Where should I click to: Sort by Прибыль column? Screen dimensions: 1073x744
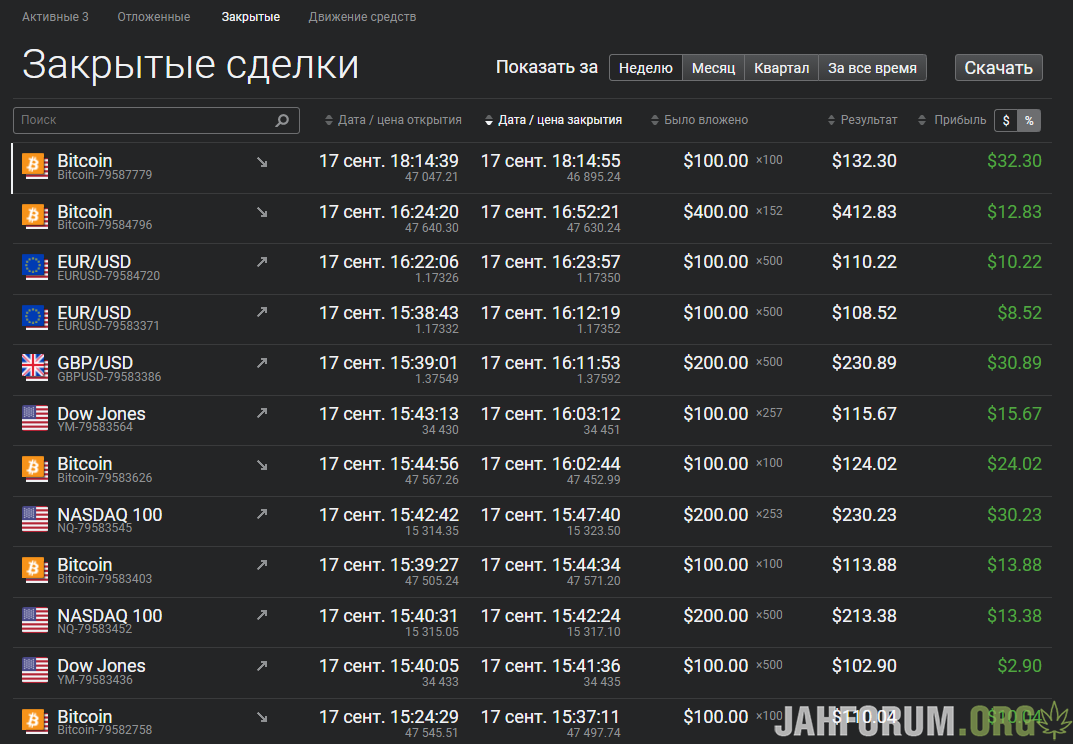pos(953,120)
